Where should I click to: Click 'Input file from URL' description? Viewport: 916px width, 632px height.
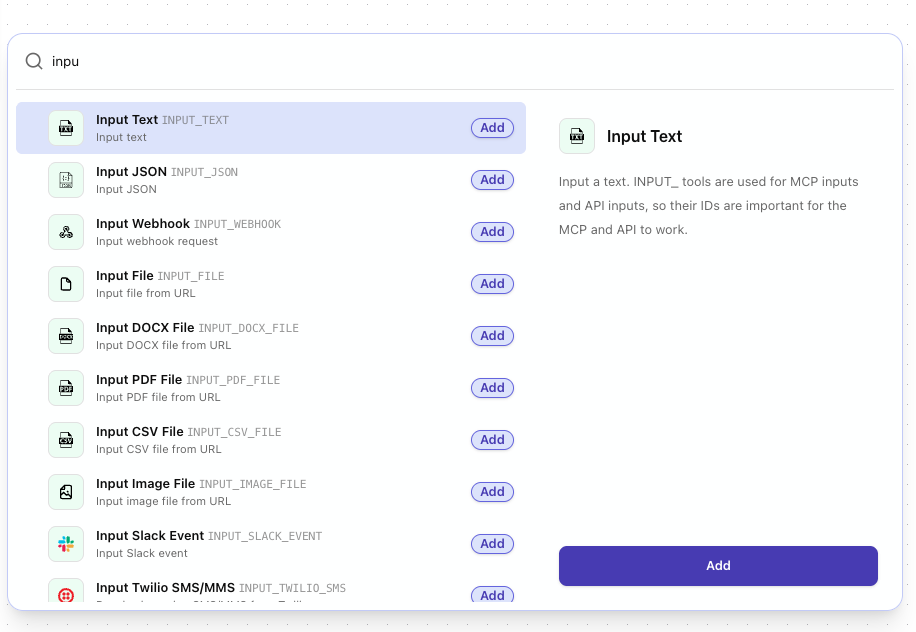145,293
